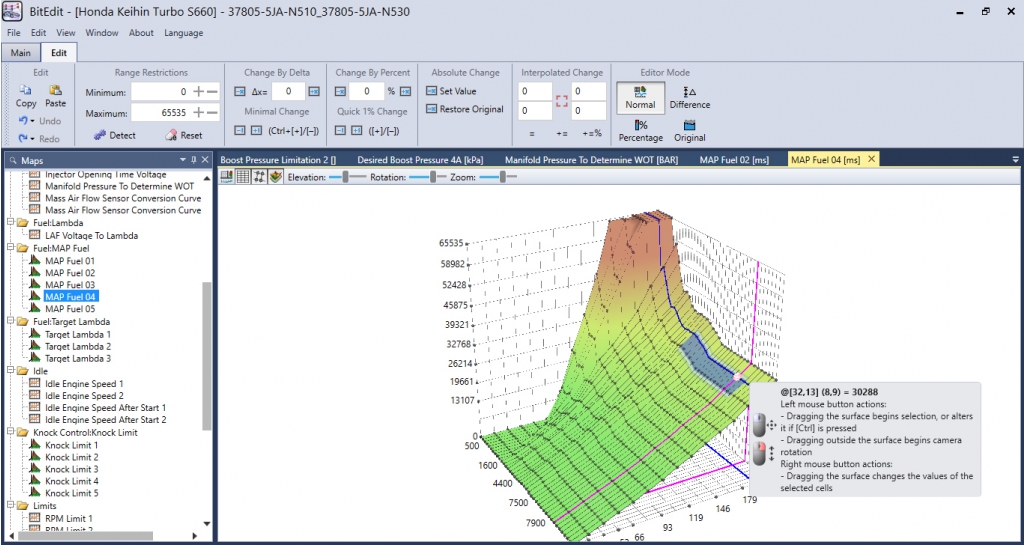Switch to 2D graph view icon
This screenshot has width=1024, height=545.
pos(227,176)
